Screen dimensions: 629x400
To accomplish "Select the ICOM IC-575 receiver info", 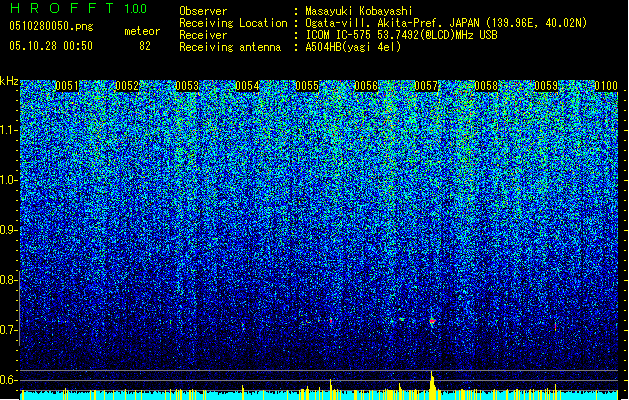I will (x=401, y=35).
